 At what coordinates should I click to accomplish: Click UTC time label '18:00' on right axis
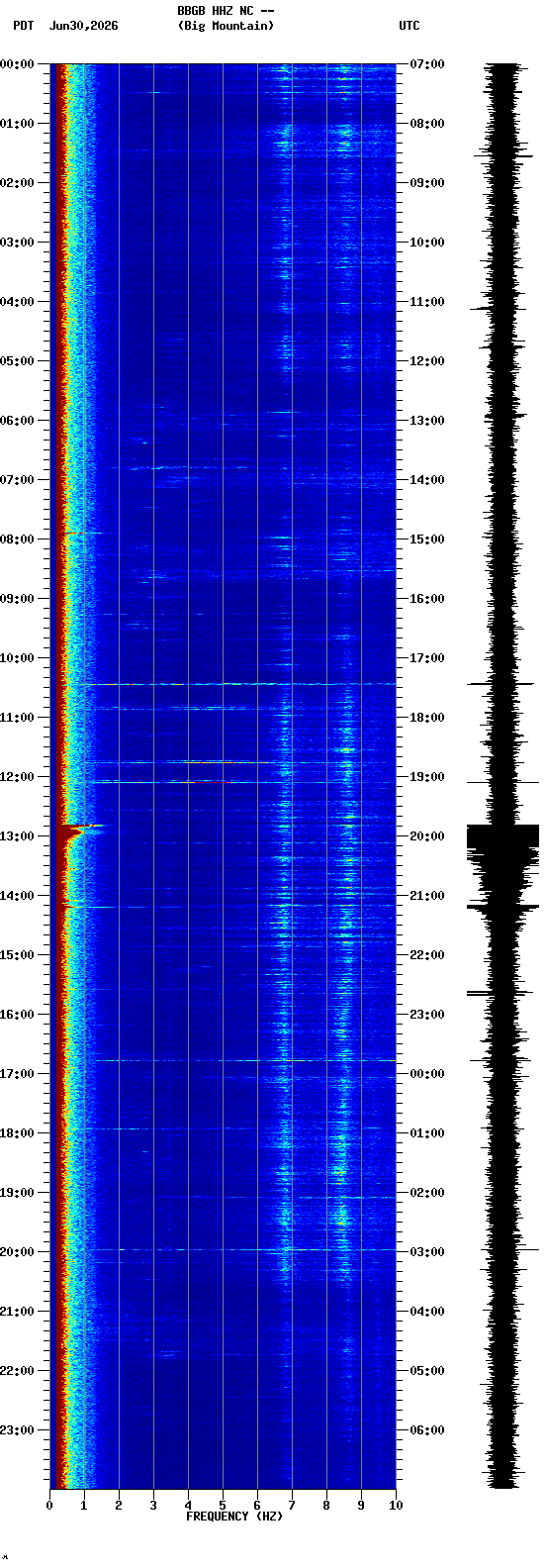click(x=427, y=718)
